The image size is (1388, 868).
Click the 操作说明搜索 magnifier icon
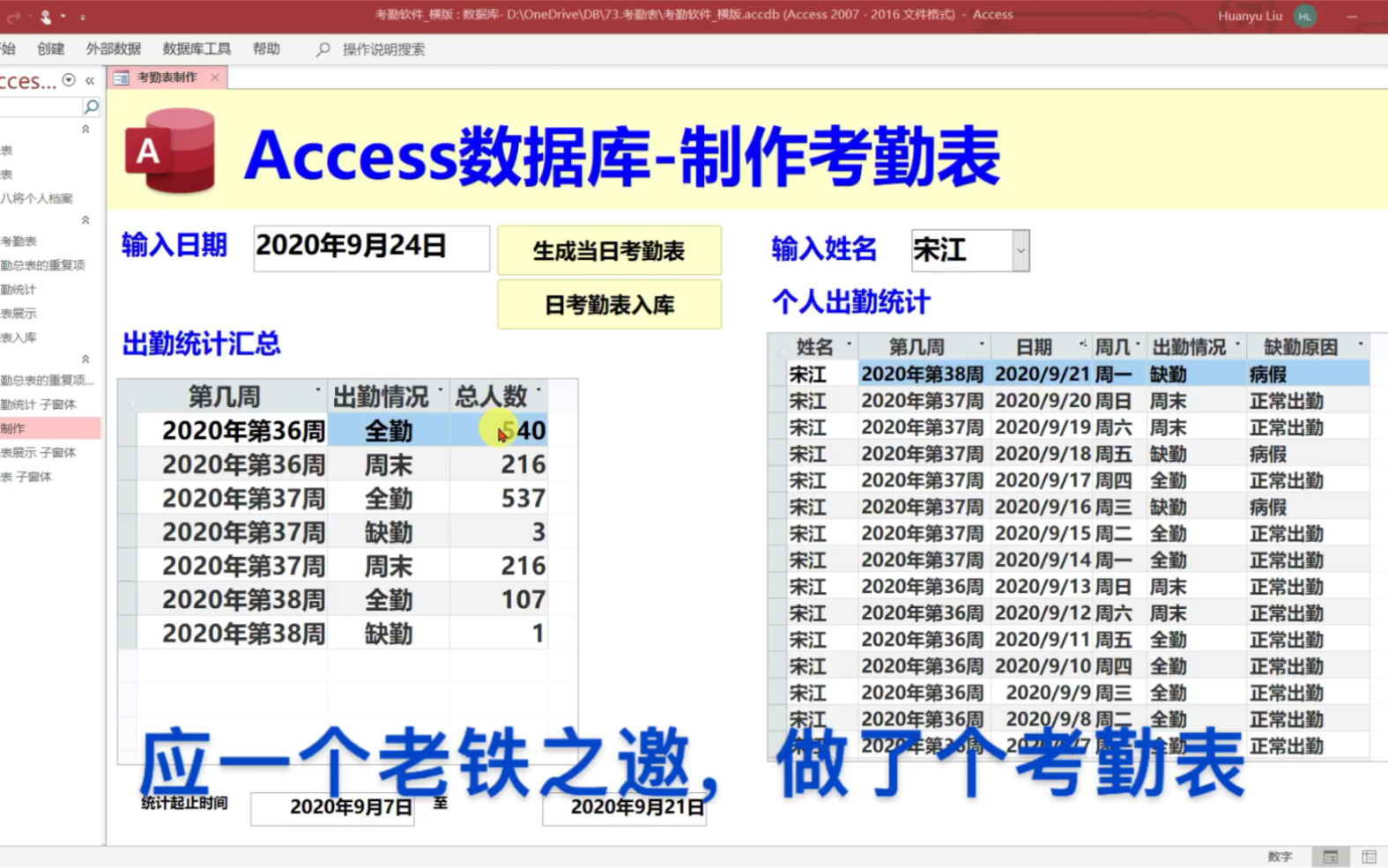point(323,49)
